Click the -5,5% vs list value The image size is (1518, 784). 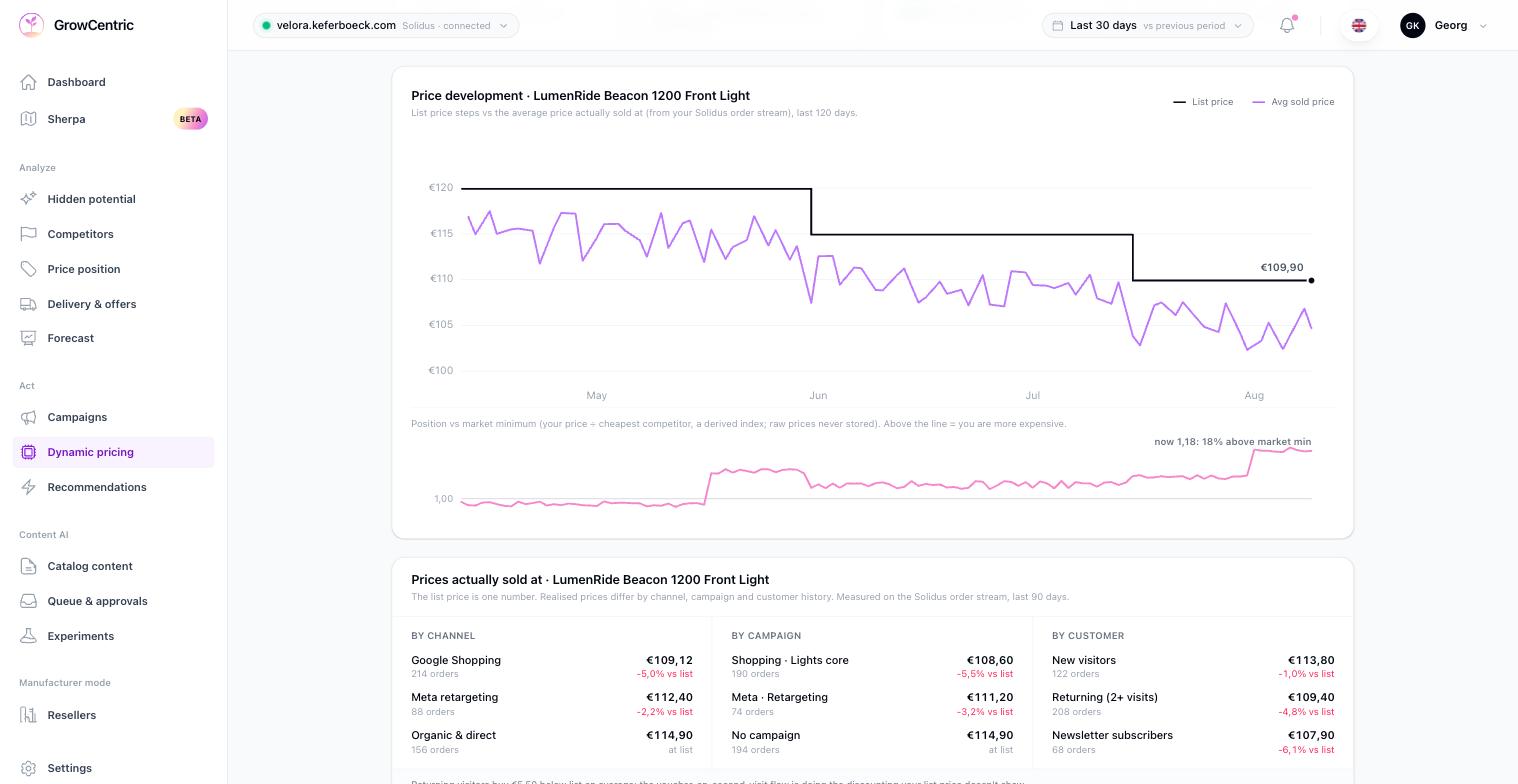pyautogui.click(x=985, y=674)
